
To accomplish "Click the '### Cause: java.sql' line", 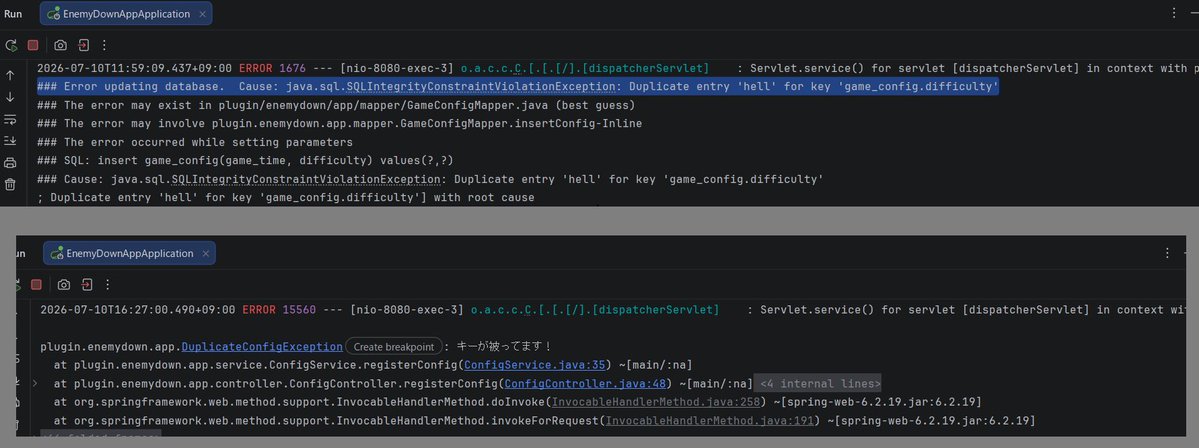I will pyautogui.click(x=430, y=180).
